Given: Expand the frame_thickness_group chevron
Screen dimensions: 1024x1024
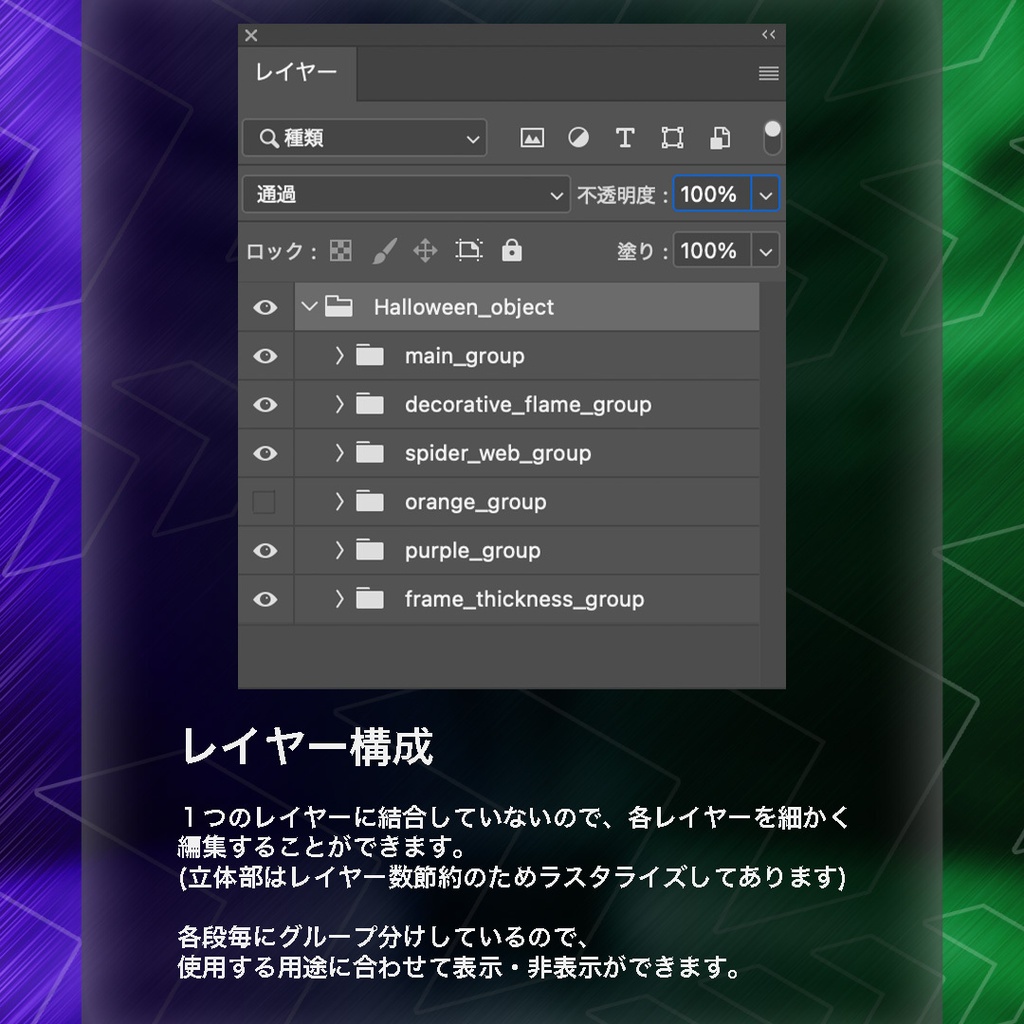Looking at the screenshot, I should 340,599.
